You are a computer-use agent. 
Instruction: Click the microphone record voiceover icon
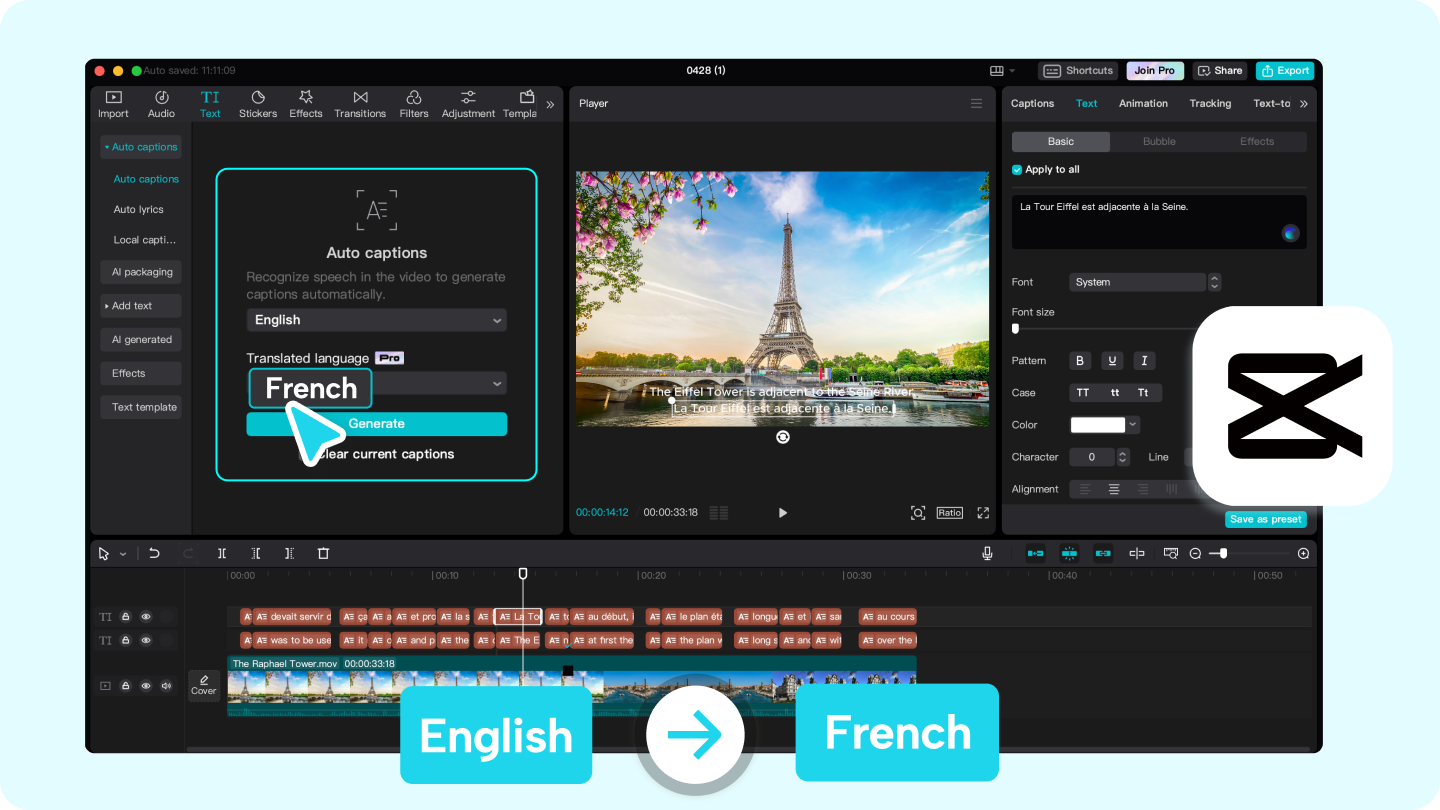987,553
